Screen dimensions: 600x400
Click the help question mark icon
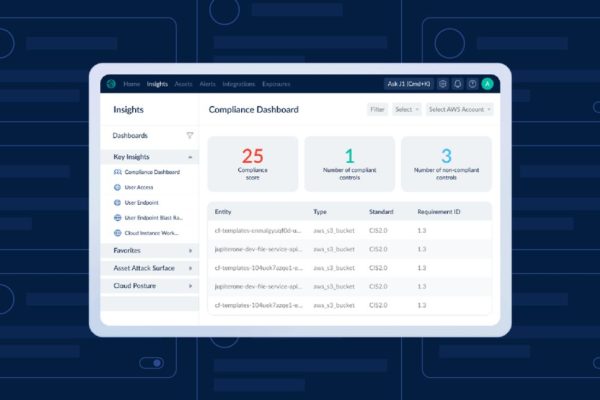pos(472,84)
